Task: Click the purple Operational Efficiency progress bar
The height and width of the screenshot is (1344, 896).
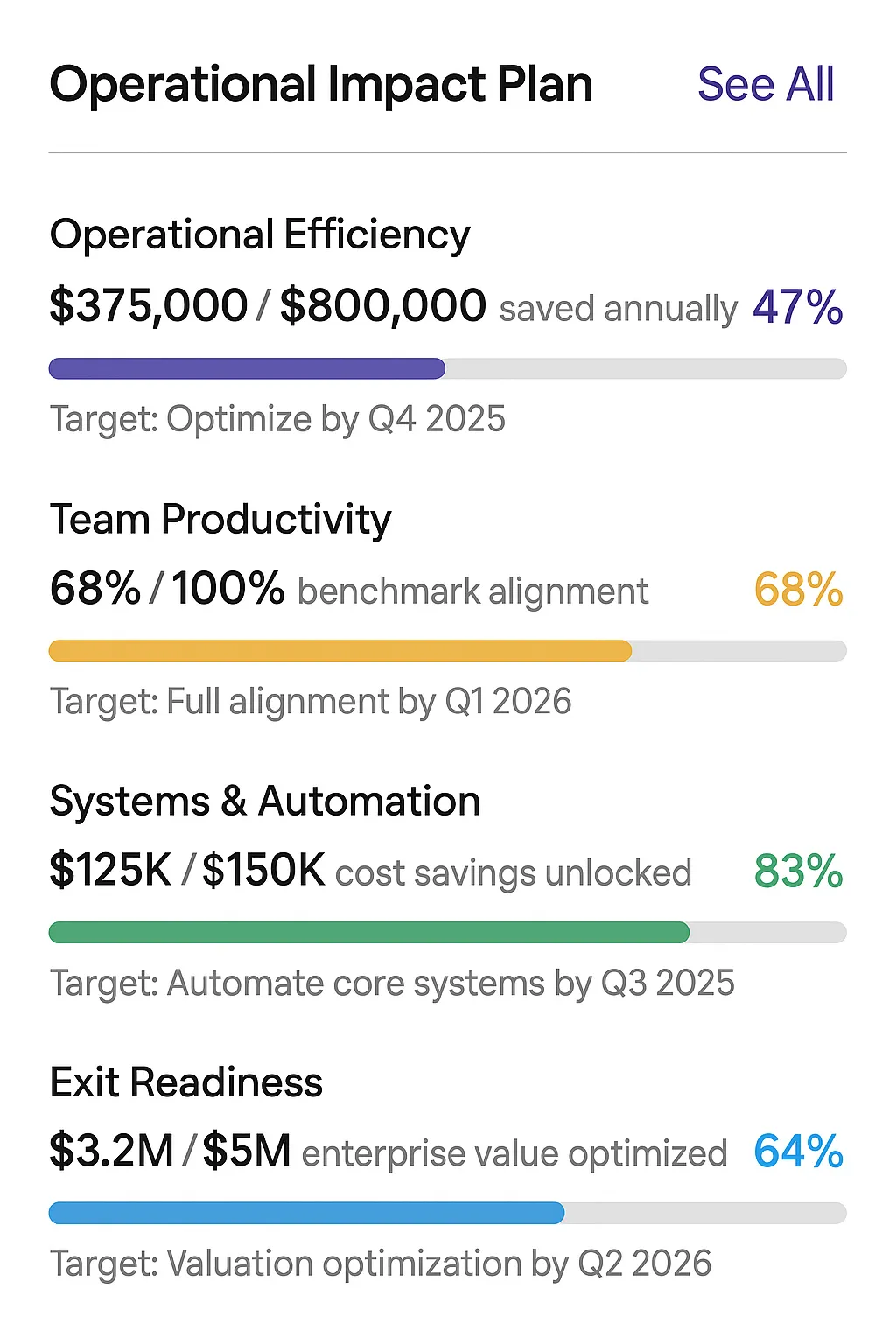Action: click(447, 368)
